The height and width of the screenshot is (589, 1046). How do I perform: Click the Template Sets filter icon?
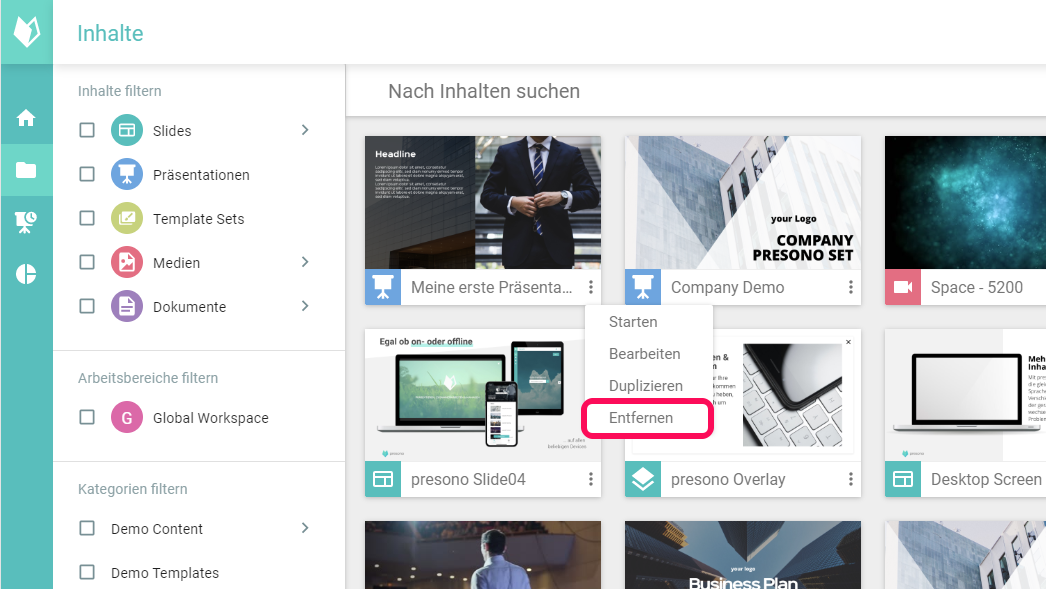point(127,218)
